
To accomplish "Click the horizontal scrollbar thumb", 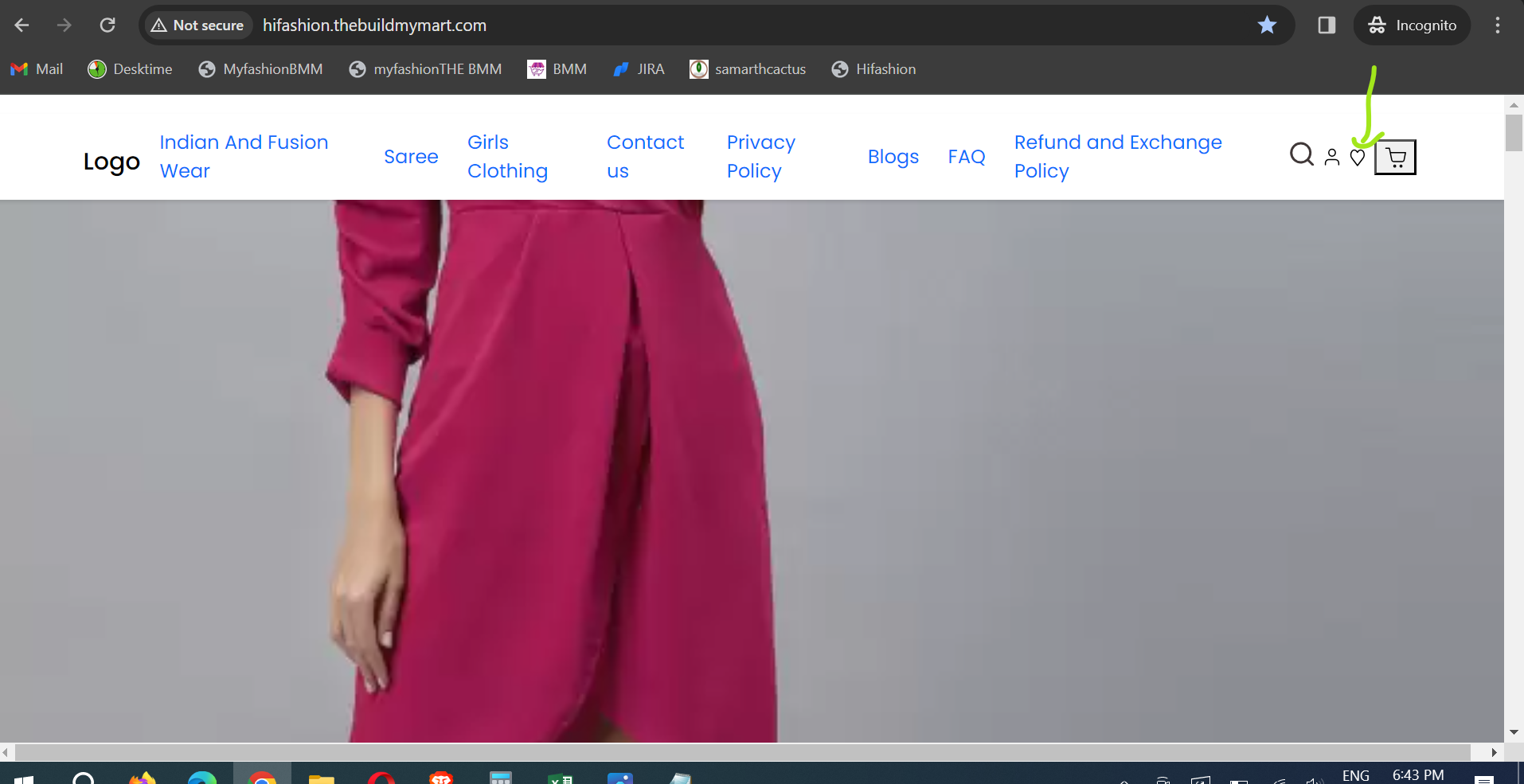I will click(x=743, y=752).
